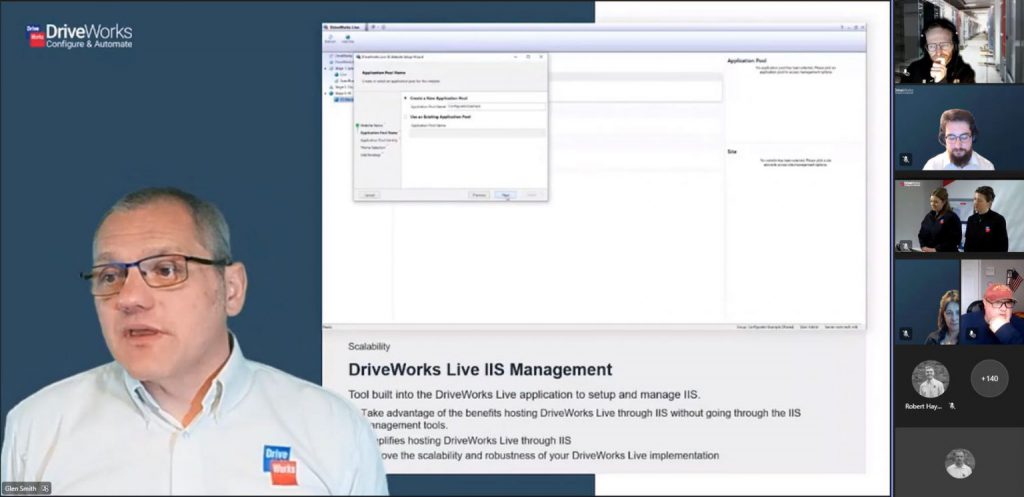Click the second toolbar icon in DriveWorks Live
Image resolution: width=1024 pixels, height=497 pixels.
coord(347,39)
